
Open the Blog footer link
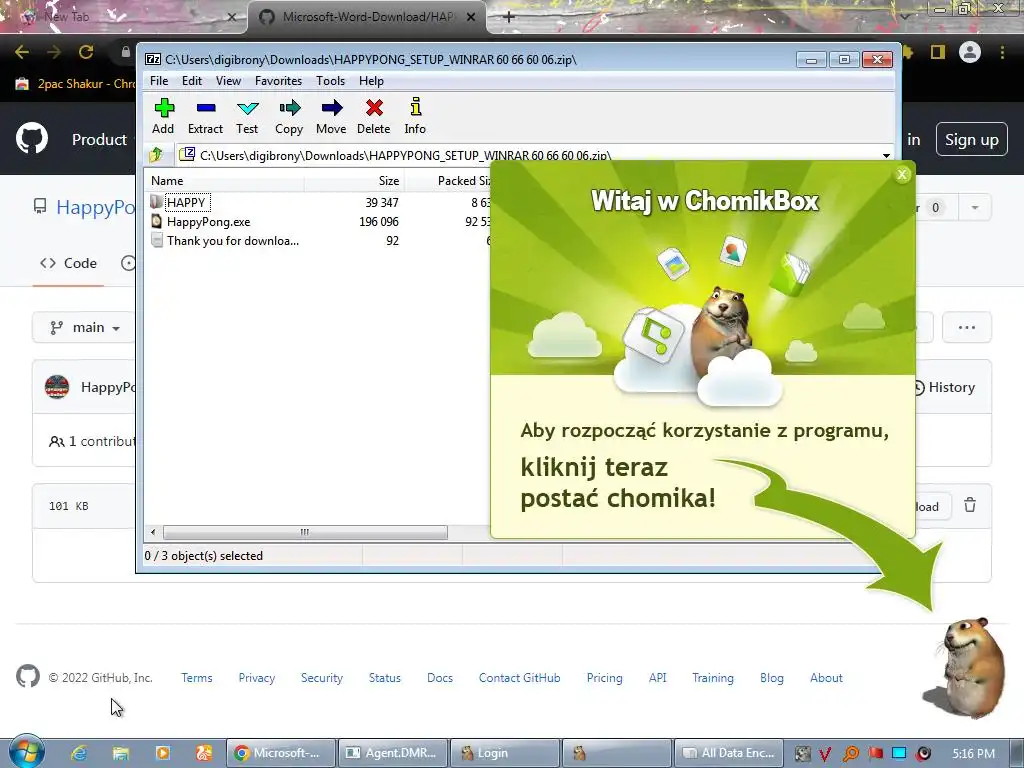pos(771,678)
